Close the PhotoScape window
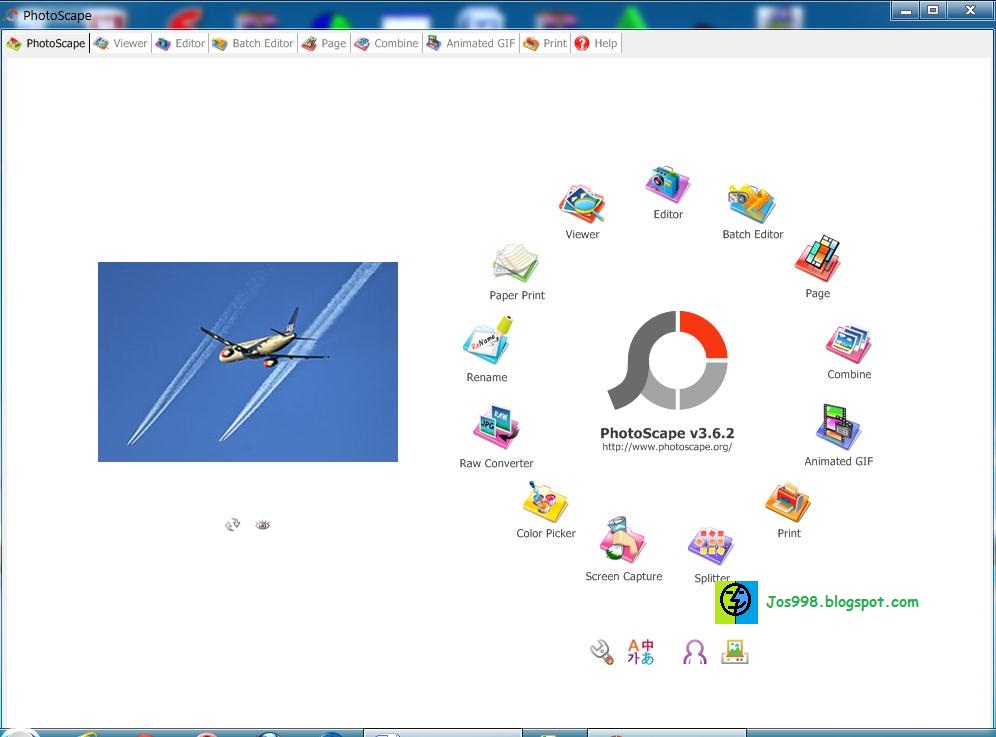The width and height of the screenshot is (996, 737). click(970, 10)
